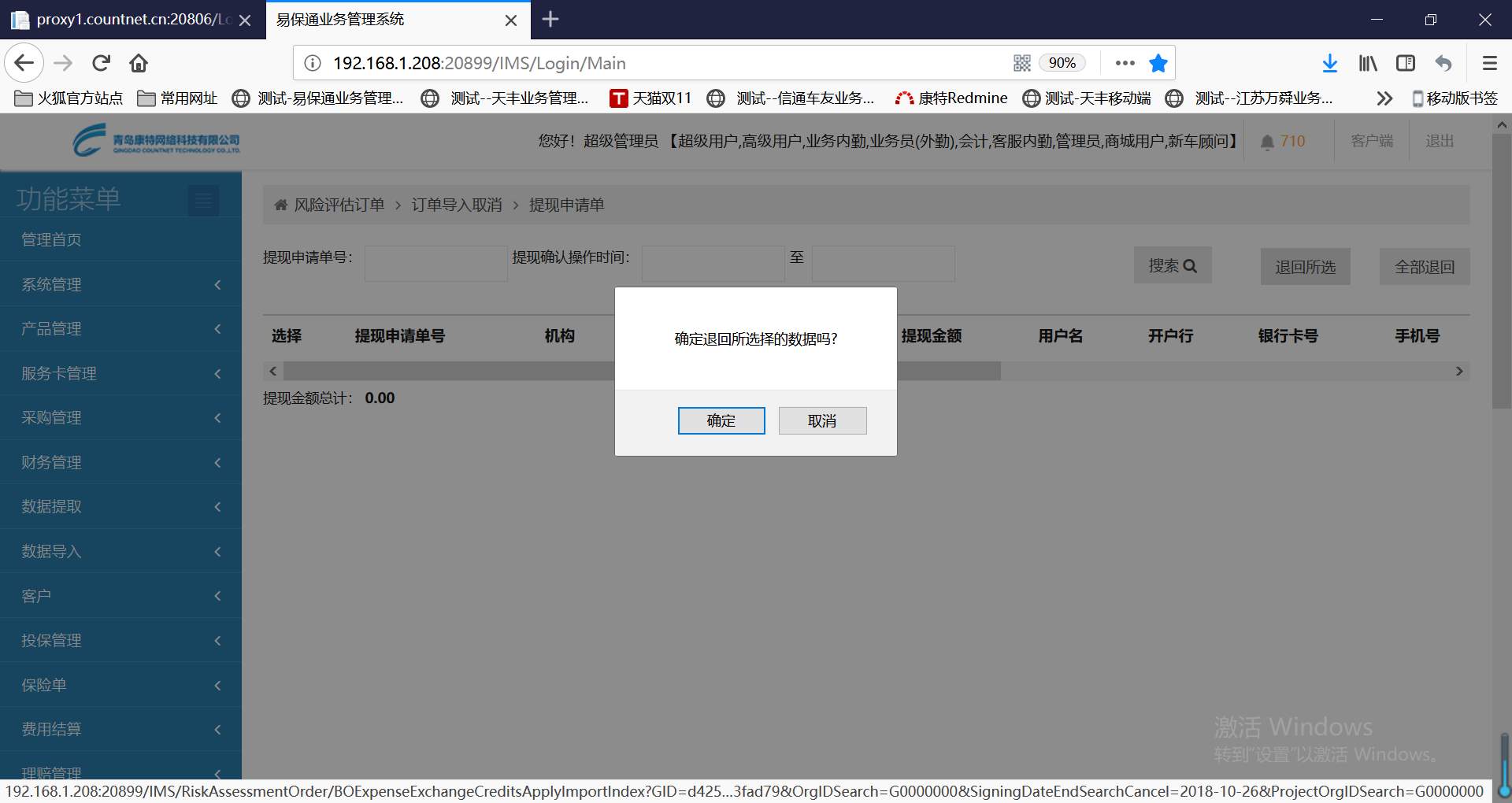Open 管理首页 in sidebar
The height and width of the screenshot is (803, 1512).
[x=120, y=239]
